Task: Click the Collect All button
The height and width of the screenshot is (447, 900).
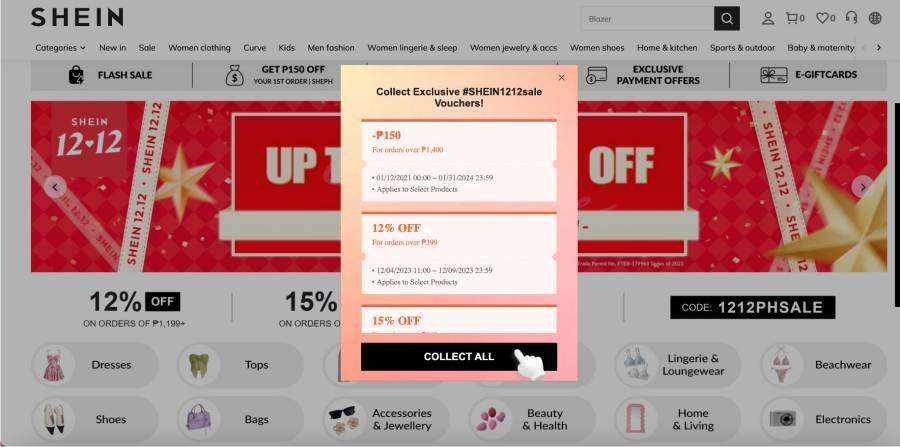Action: coord(459,356)
